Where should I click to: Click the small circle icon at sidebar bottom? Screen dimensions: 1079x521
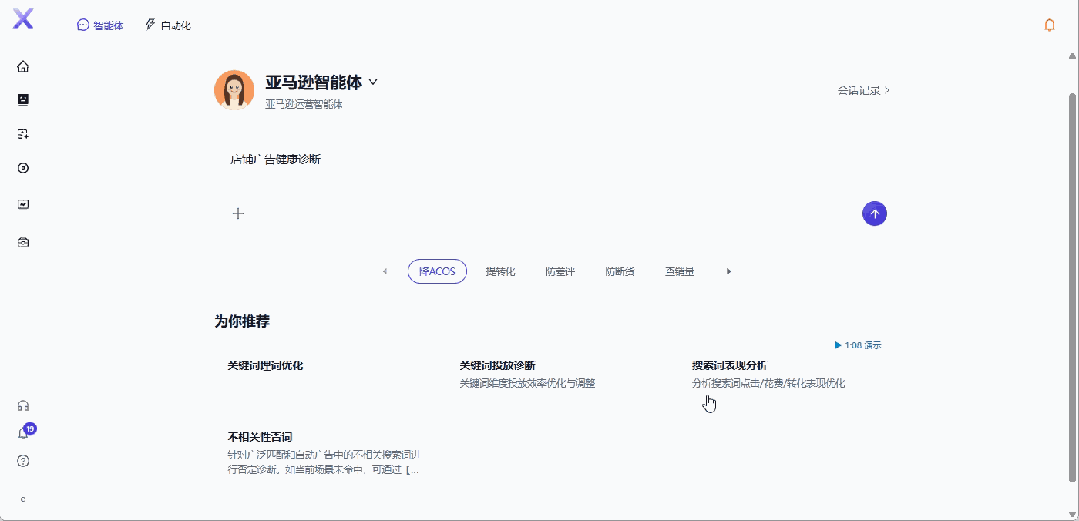pyautogui.click(x=23, y=500)
